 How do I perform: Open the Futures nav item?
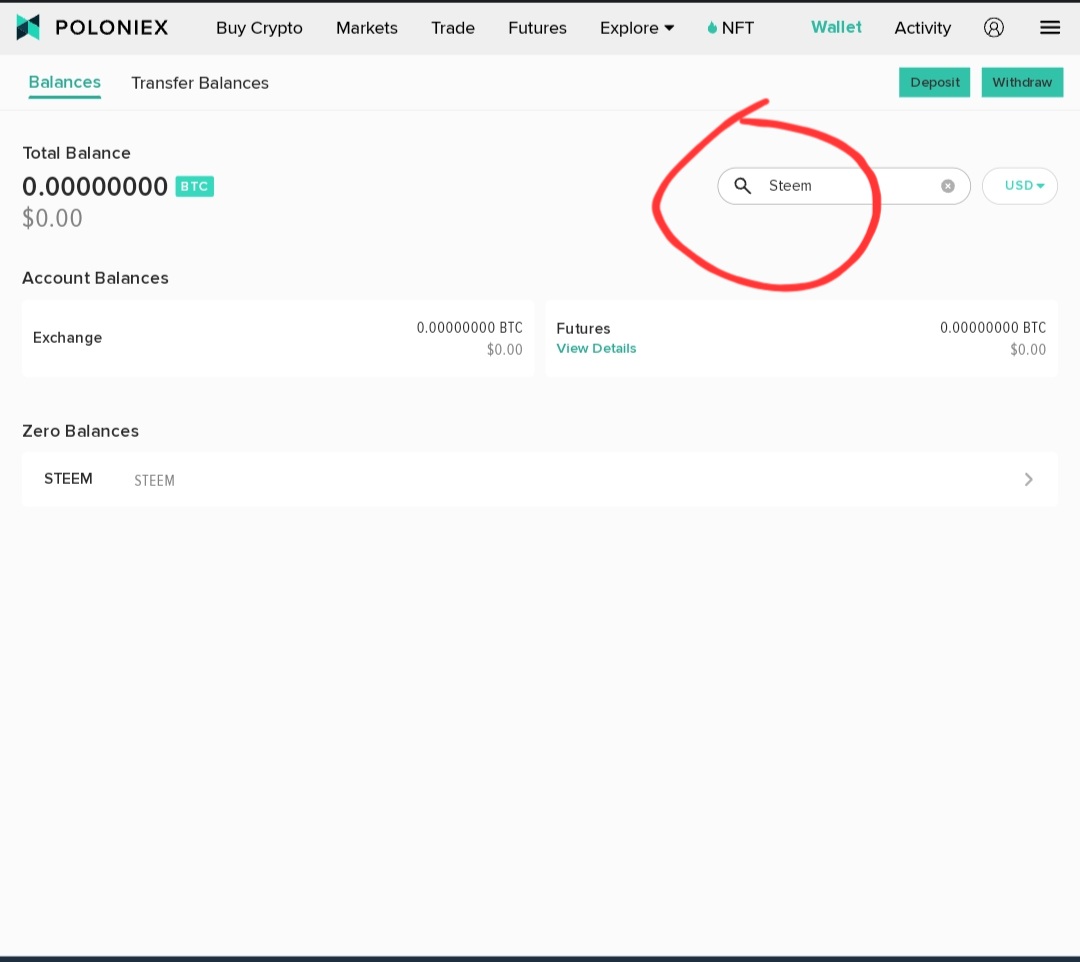tap(537, 28)
